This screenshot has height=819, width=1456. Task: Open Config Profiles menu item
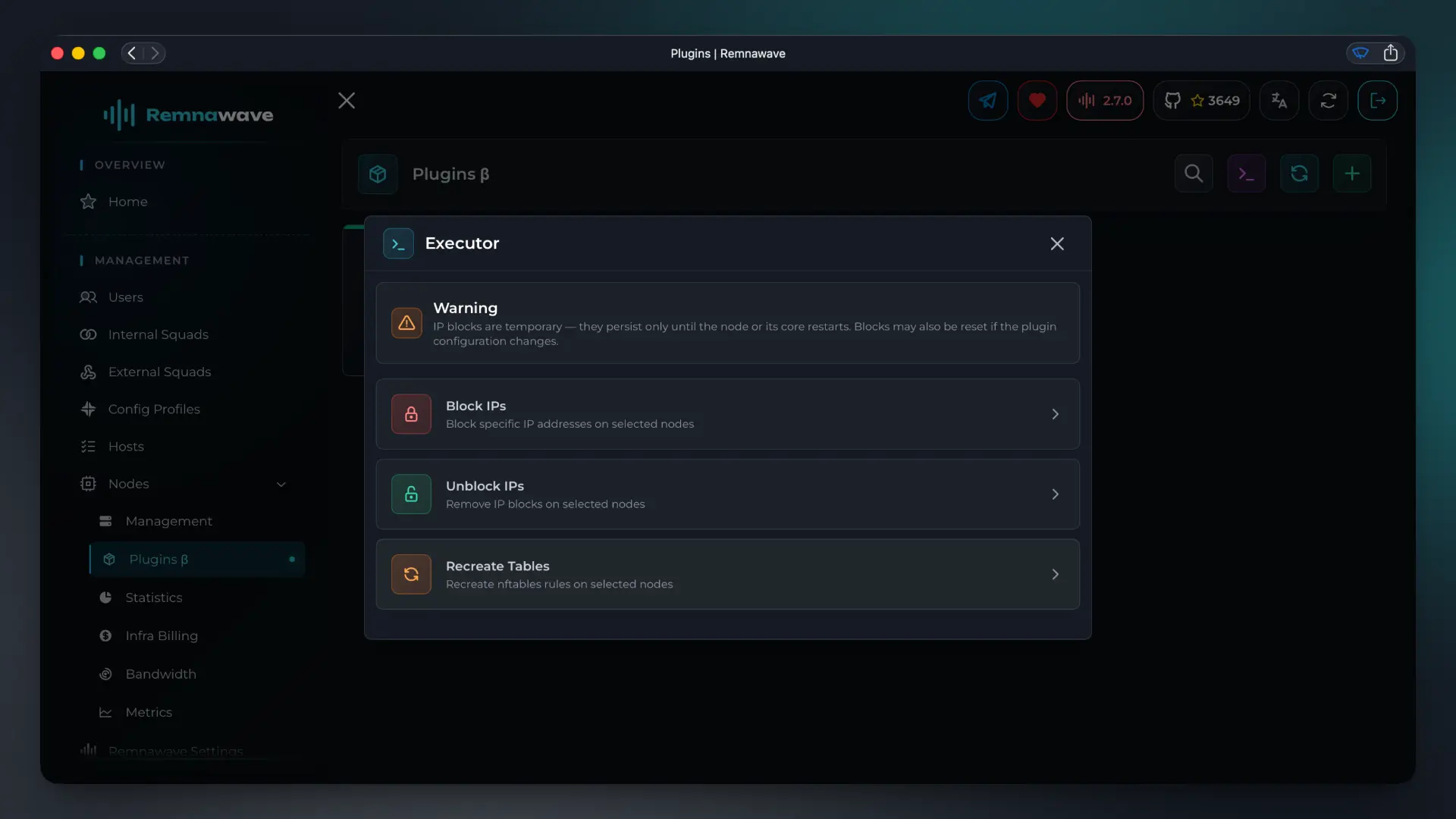tap(154, 409)
